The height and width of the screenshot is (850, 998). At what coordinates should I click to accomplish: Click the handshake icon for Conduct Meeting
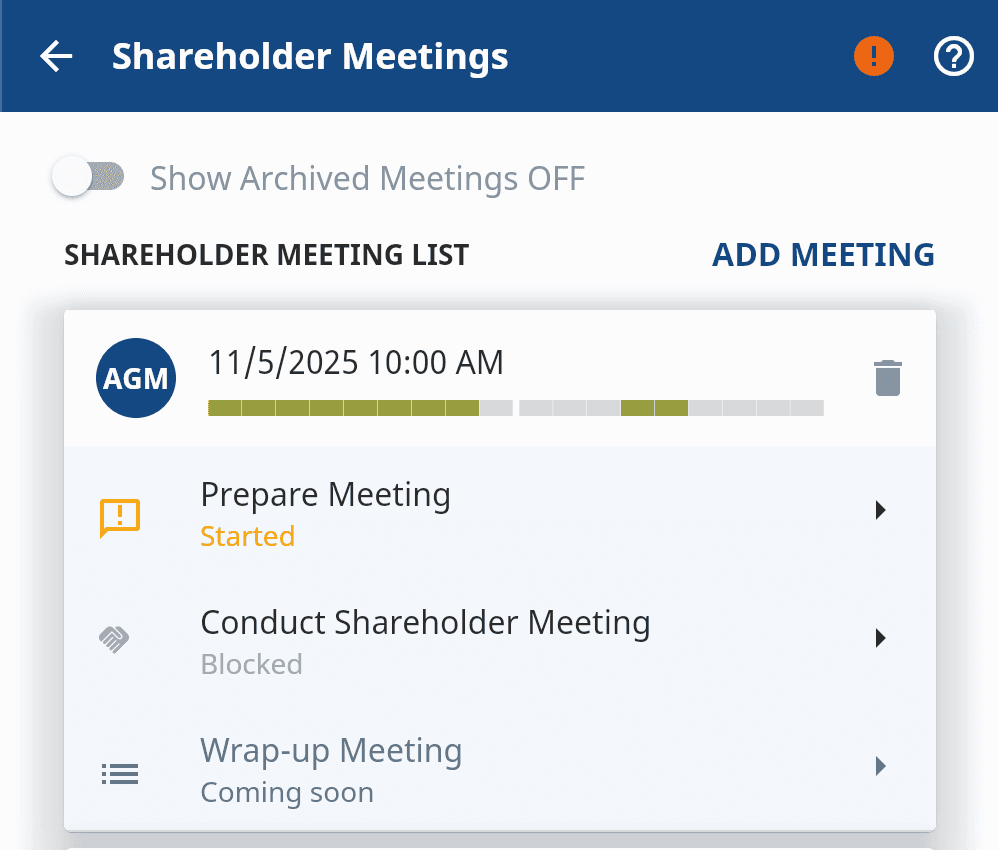(115, 639)
